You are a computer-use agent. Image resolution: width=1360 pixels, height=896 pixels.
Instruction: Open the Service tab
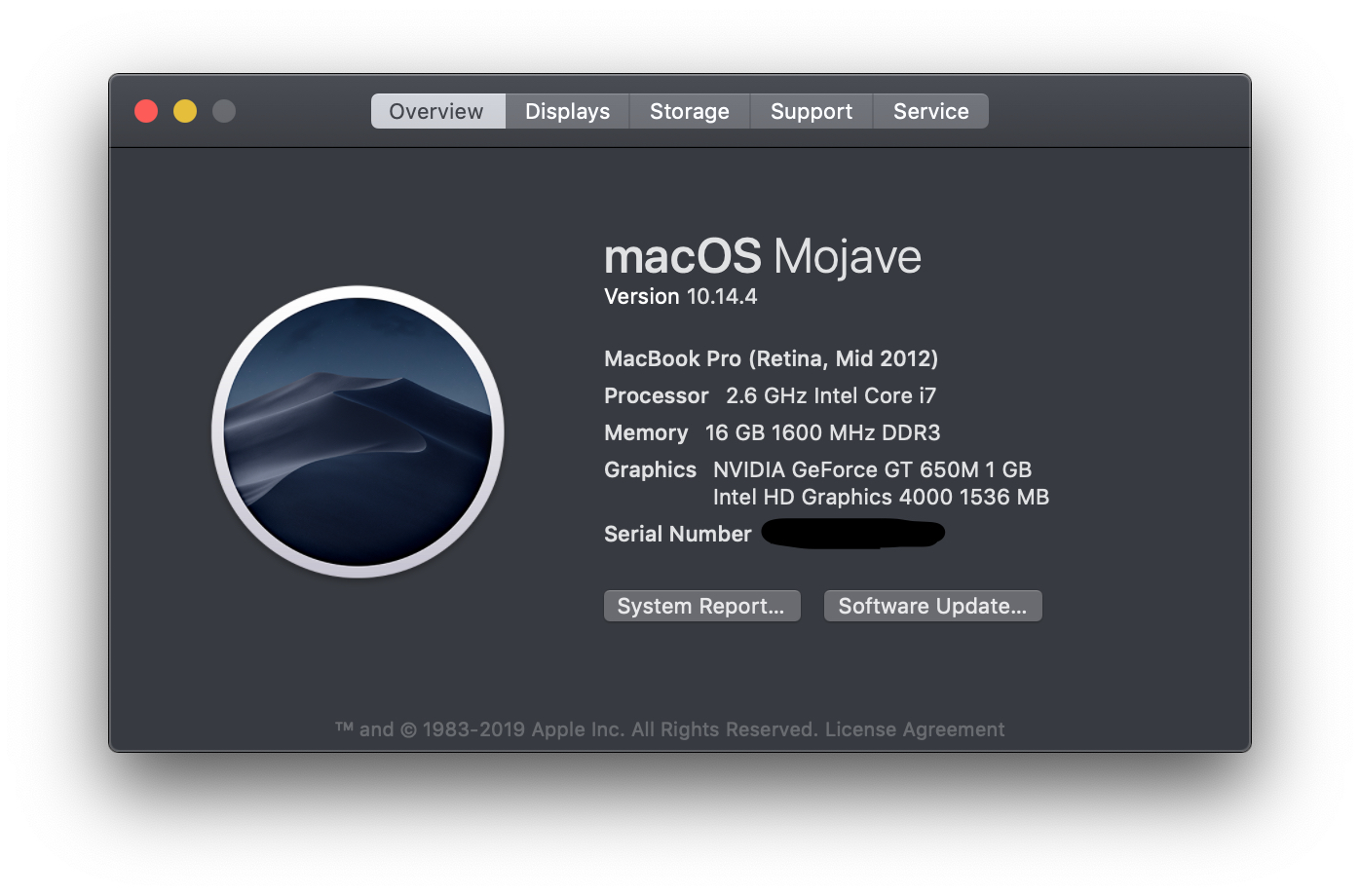pos(930,111)
